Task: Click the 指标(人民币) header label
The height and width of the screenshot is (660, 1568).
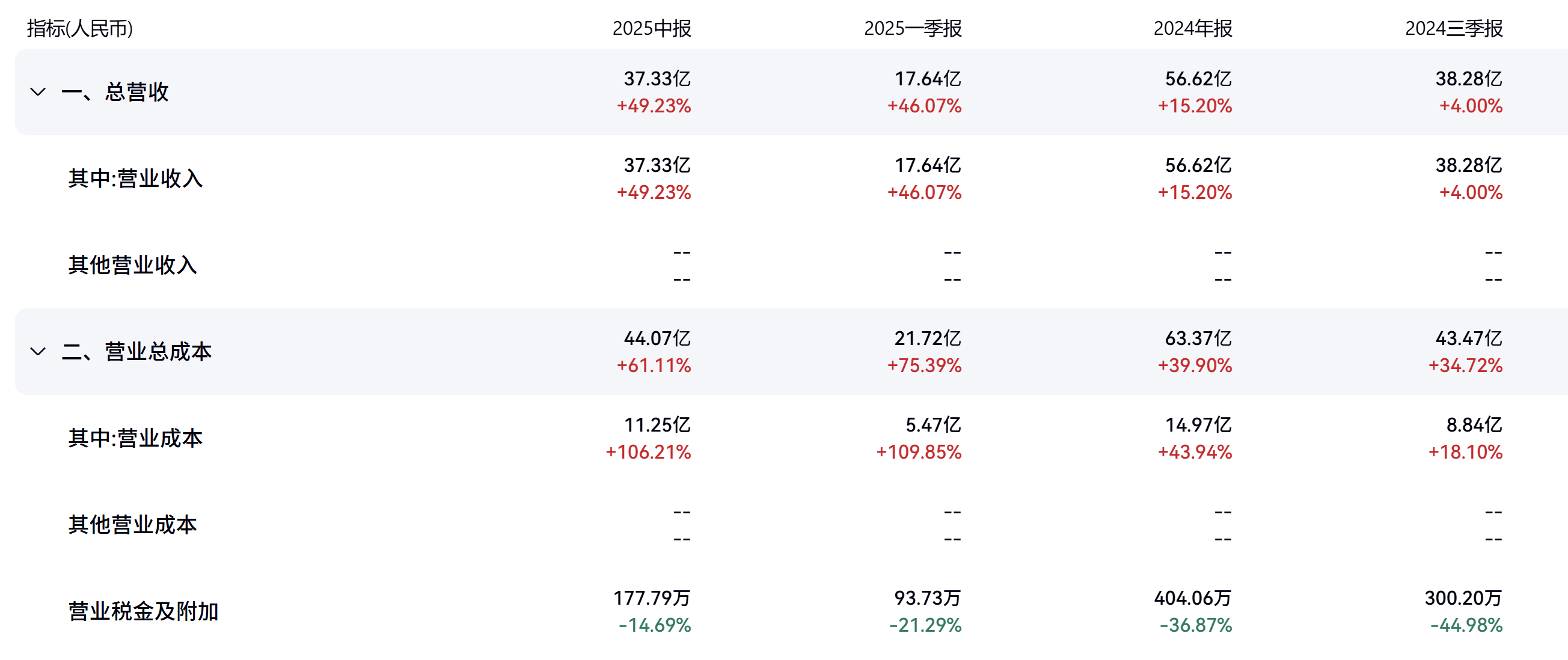Action: [x=80, y=29]
